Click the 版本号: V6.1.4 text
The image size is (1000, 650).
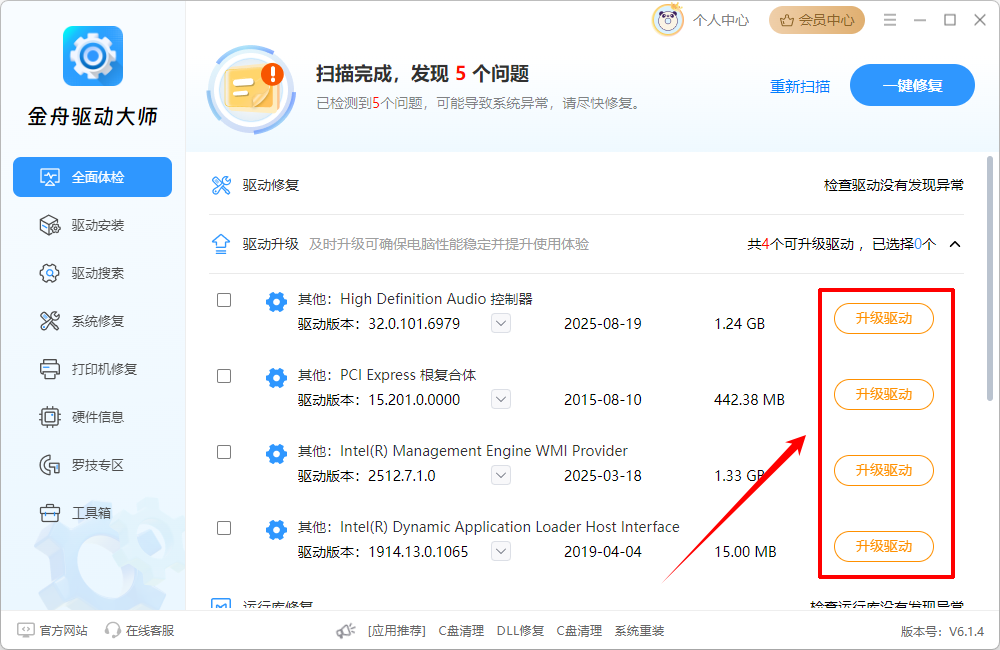(x=943, y=632)
